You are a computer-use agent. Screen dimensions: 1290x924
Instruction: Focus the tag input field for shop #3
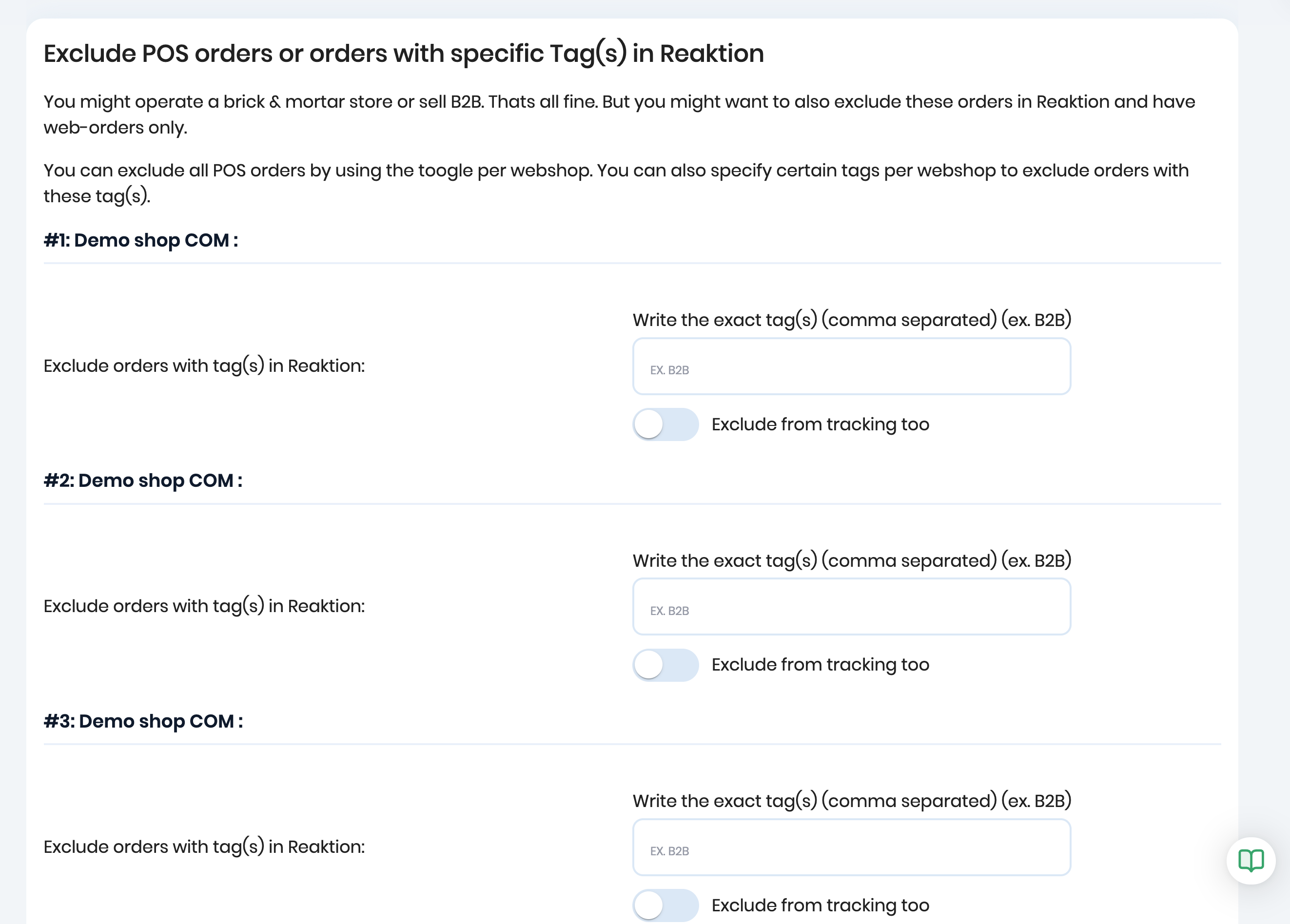[851, 847]
